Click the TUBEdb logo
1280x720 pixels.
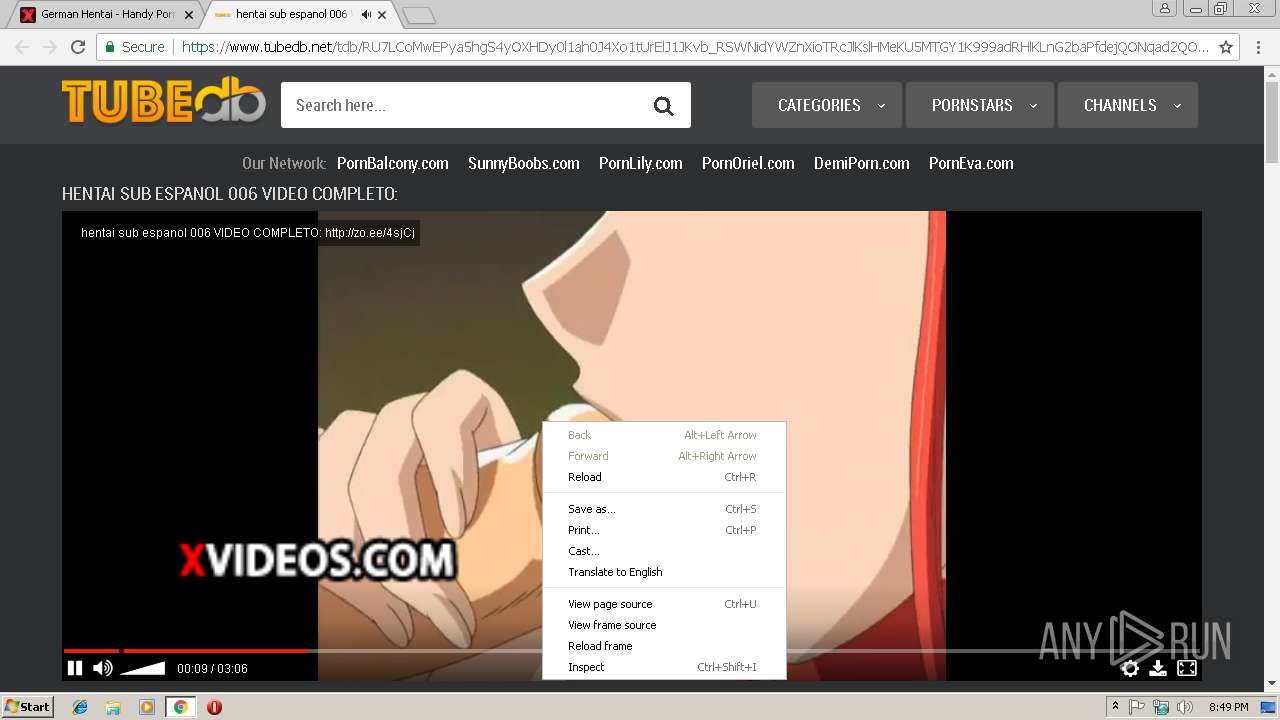(x=164, y=101)
